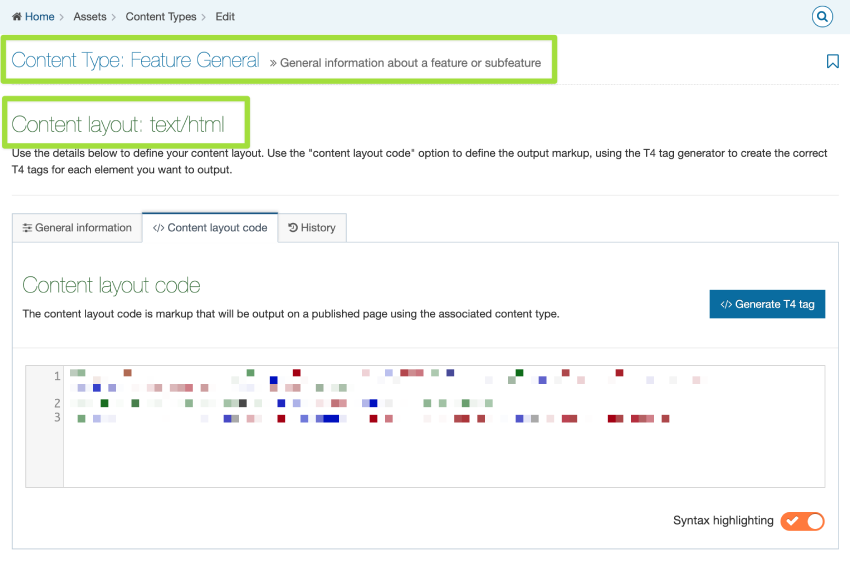The image size is (850, 562).
Task: Open Content Types breadcrumb
Action: coord(161,17)
